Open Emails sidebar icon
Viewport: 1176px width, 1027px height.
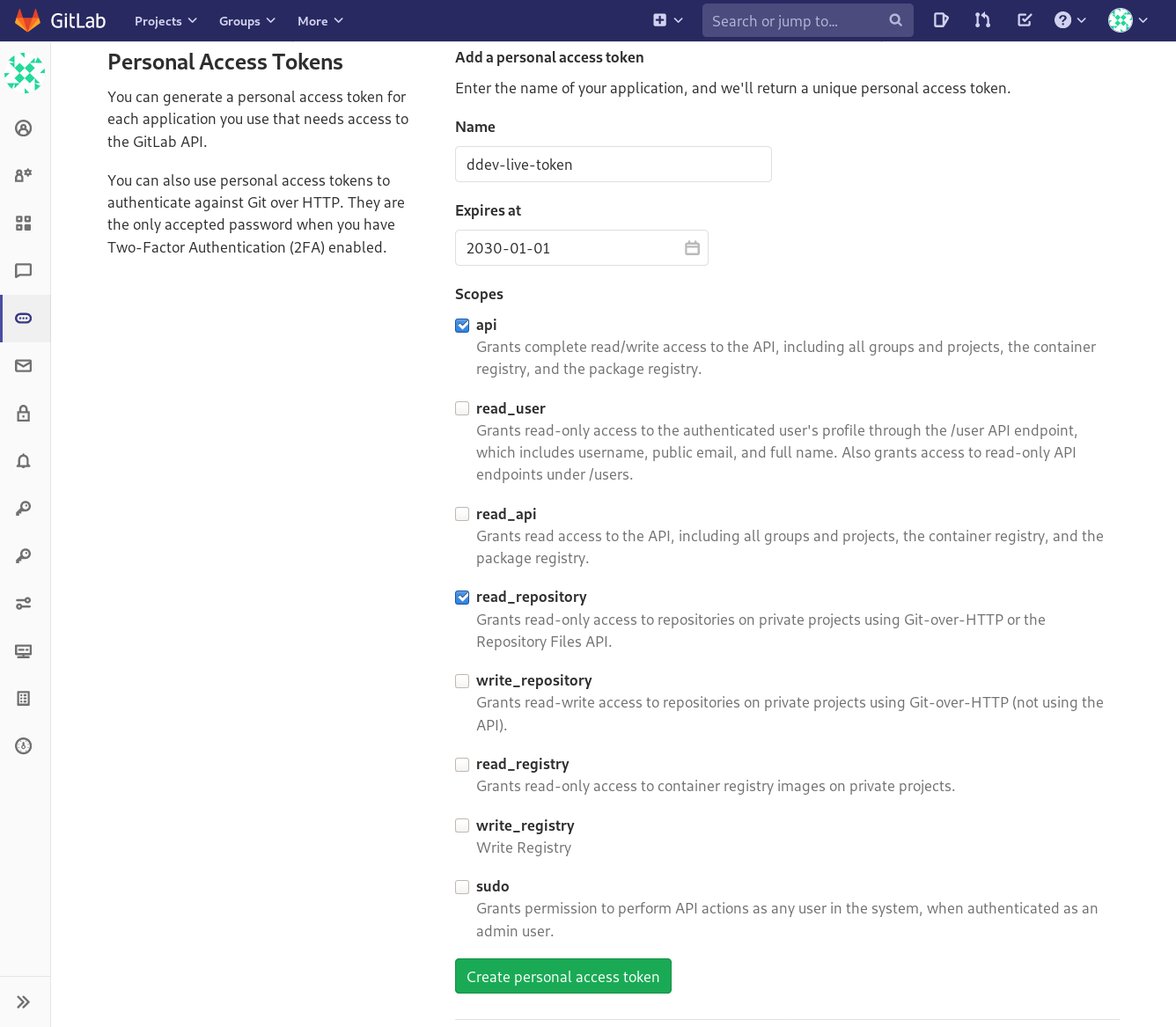24,366
